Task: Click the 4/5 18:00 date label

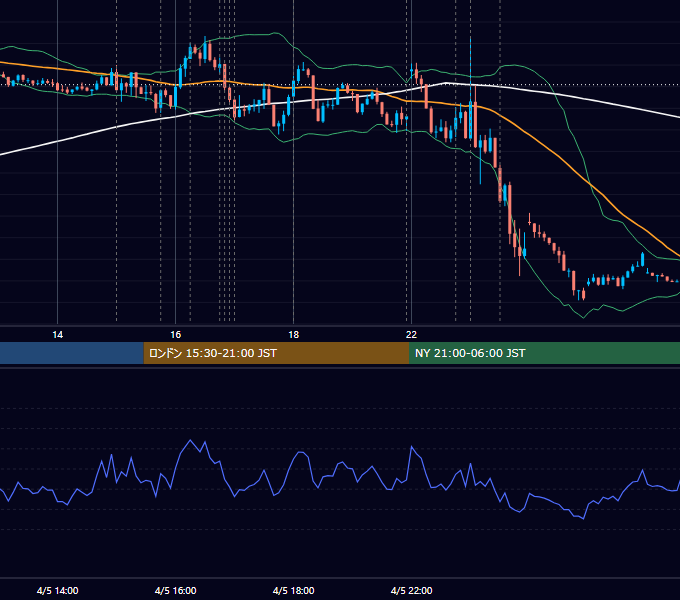Action: click(294, 590)
